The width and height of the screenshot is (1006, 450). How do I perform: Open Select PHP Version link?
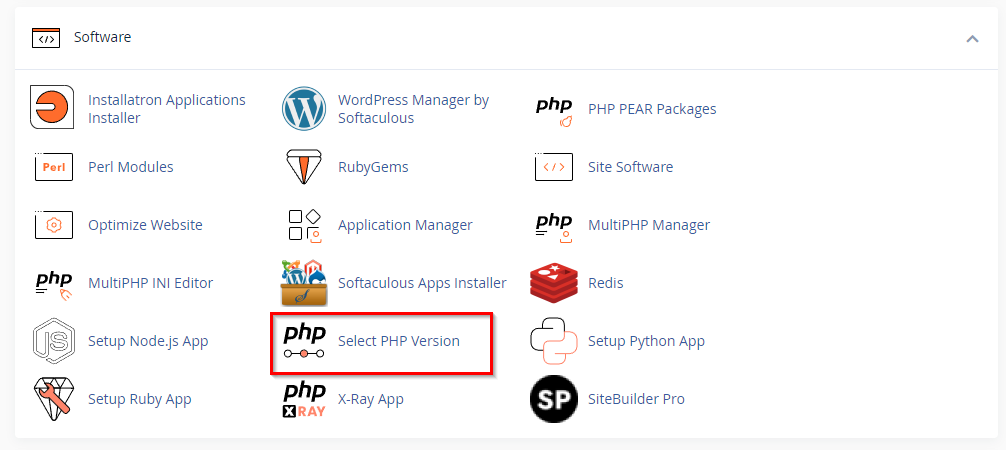click(399, 341)
